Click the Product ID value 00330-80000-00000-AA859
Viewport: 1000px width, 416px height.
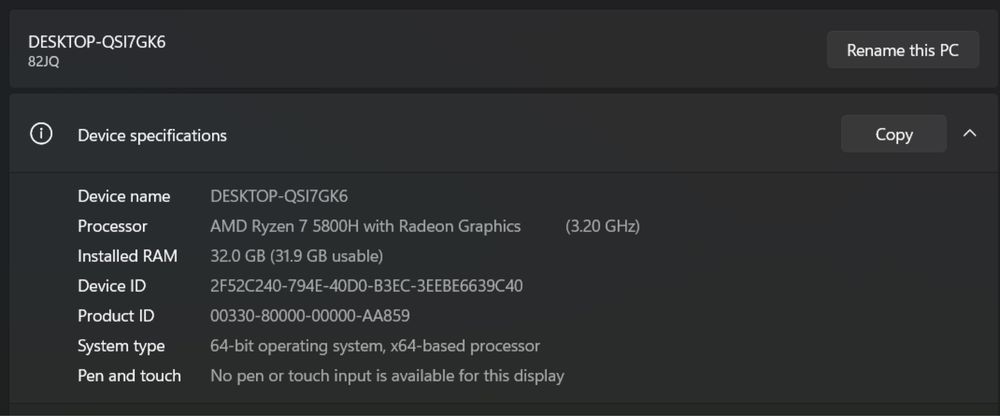pyautogui.click(x=309, y=316)
